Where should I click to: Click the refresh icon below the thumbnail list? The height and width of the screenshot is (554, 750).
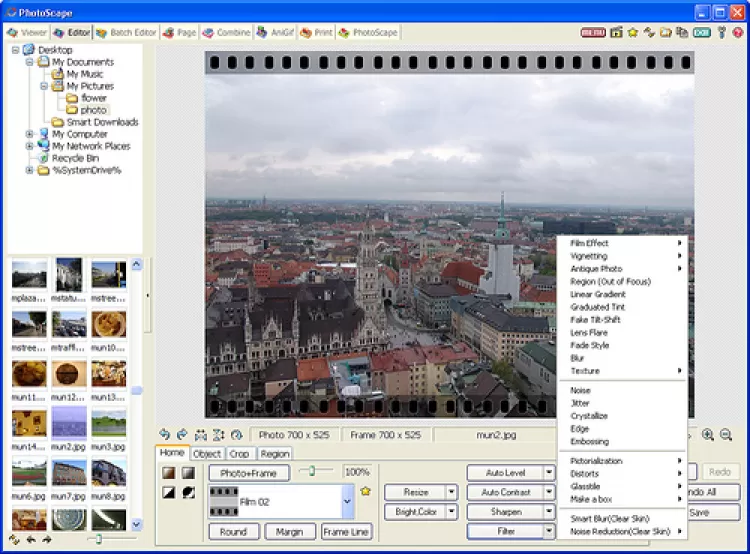pyautogui.click(x=12, y=540)
